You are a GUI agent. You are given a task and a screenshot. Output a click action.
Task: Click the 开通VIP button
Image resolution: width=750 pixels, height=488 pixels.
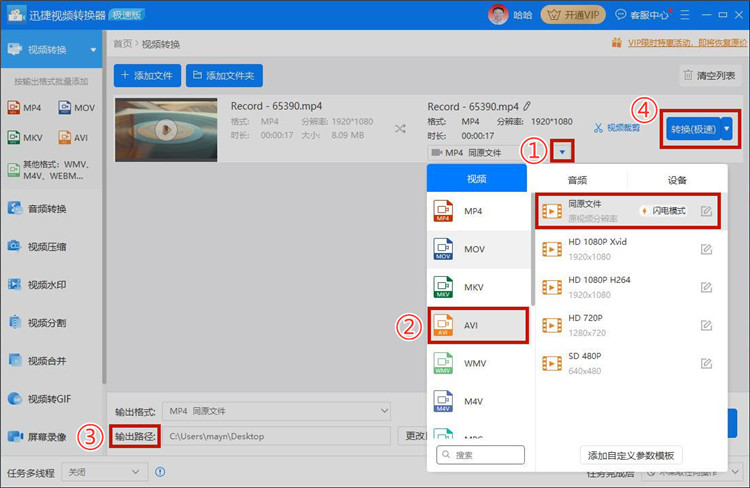pyautogui.click(x=573, y=15)
